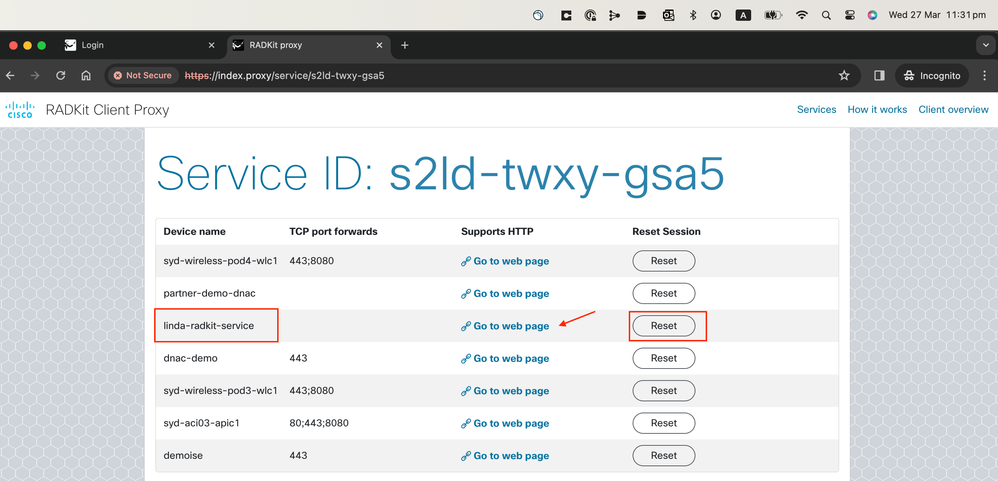This screenshot has height=481, width=998.
Task: Click the TCP port forwards header
Action: point(334,232)
